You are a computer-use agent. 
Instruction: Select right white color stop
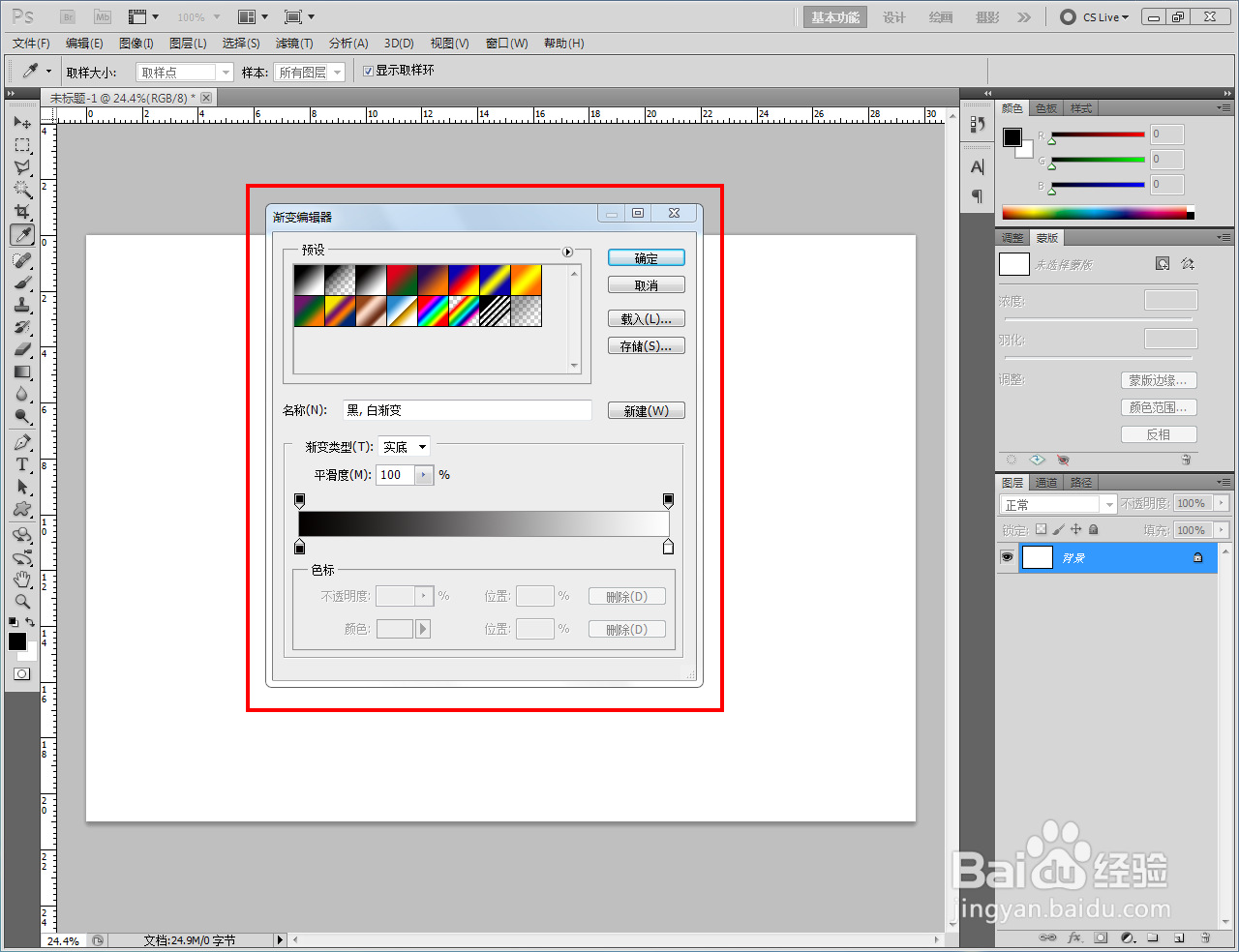668,548
